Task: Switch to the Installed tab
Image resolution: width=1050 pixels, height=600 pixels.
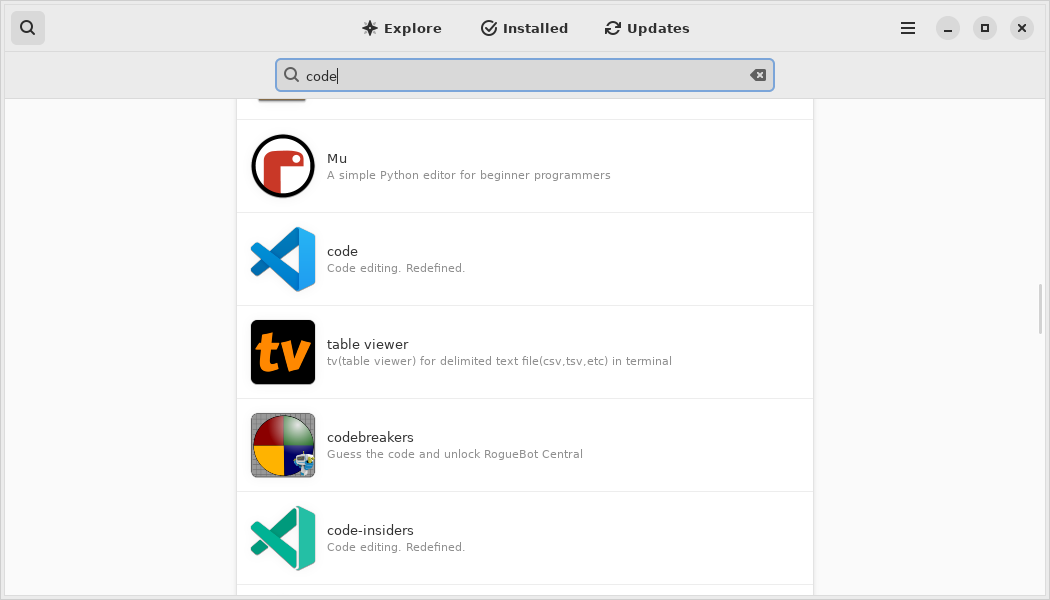Action: click(x=524, y=28)
